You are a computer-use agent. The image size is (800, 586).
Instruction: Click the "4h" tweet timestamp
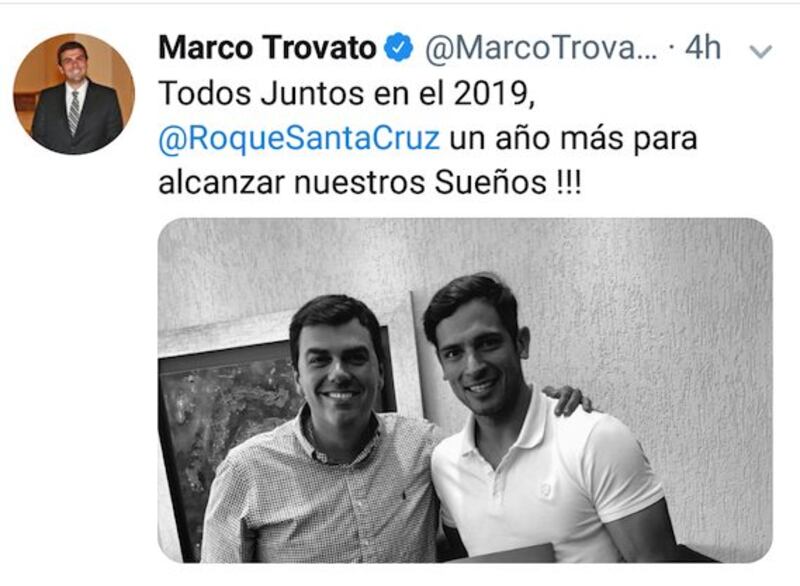[x=703, y=48]
